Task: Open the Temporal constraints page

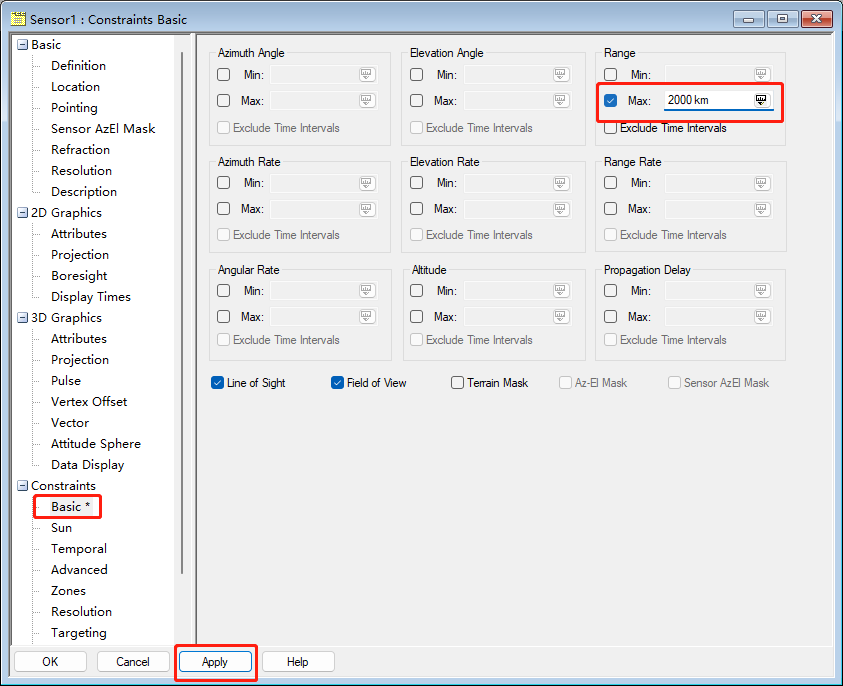Action: pos(79,549)
